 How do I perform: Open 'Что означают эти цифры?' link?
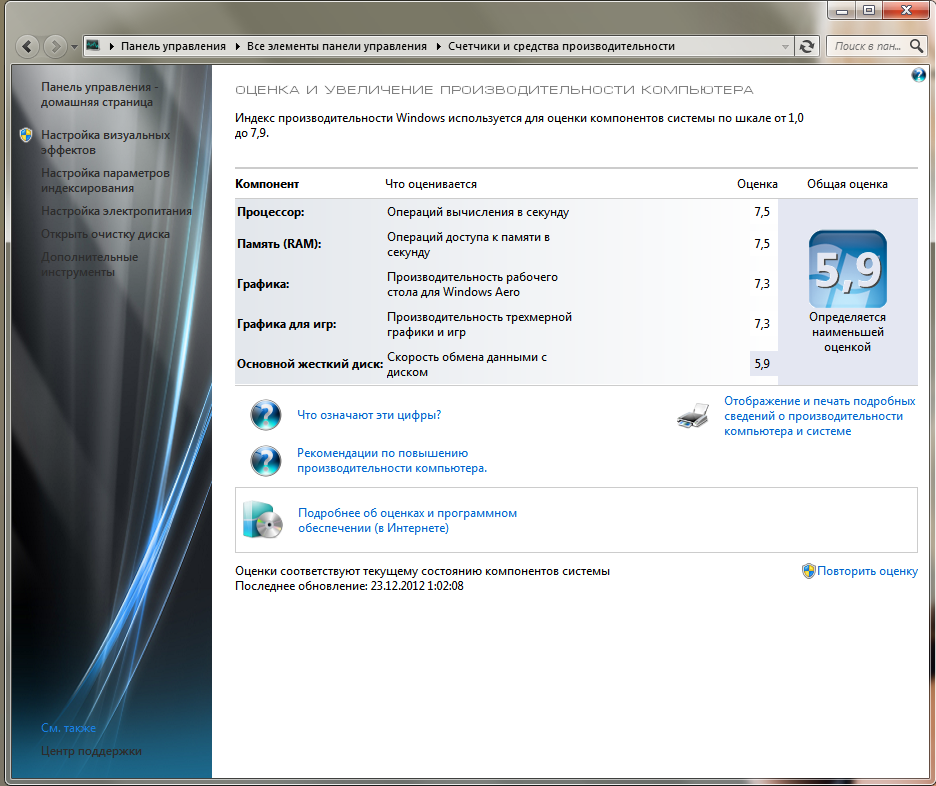click(369, 415)
